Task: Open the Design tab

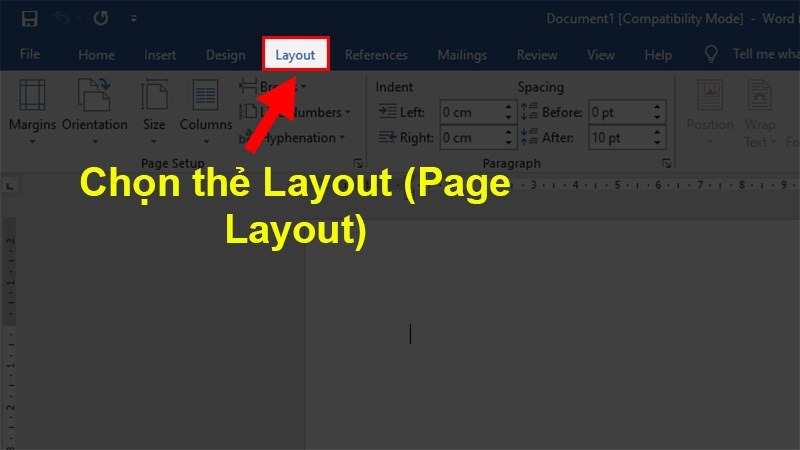Action: point(226,55)
